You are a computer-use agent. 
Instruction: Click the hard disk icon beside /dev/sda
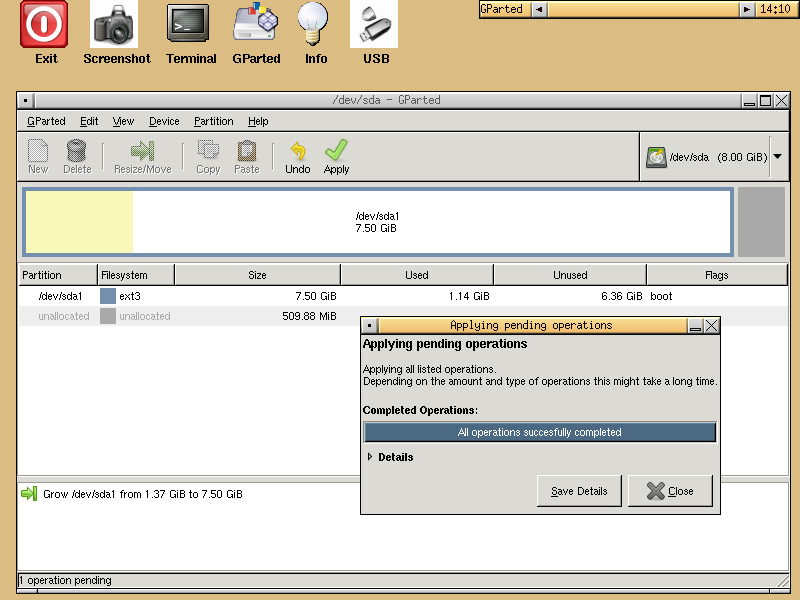coord(656,157)
